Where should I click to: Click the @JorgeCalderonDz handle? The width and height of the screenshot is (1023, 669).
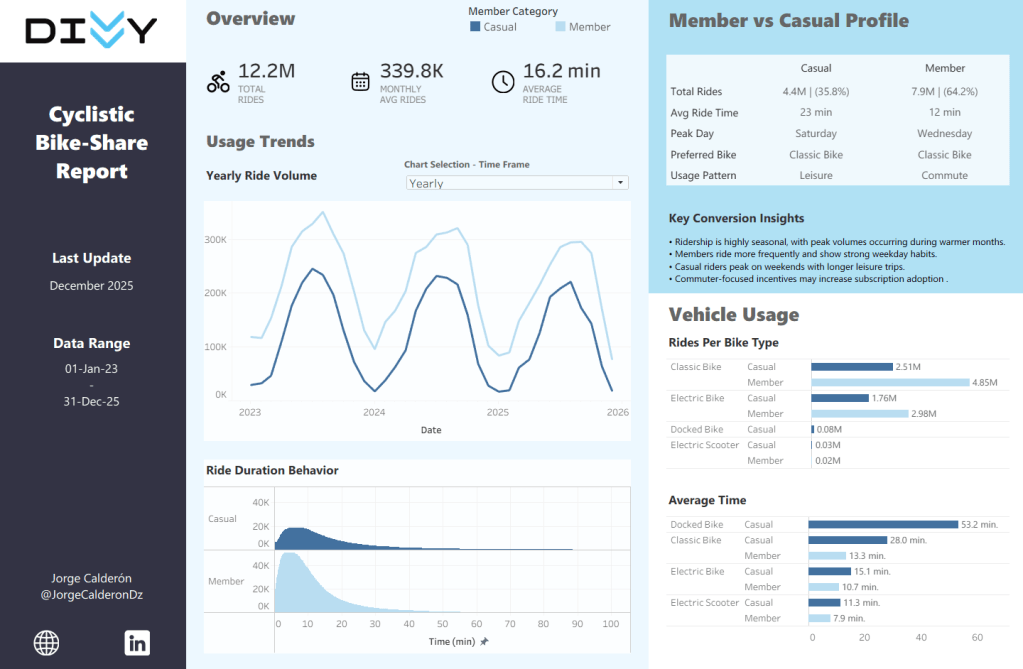92,595
